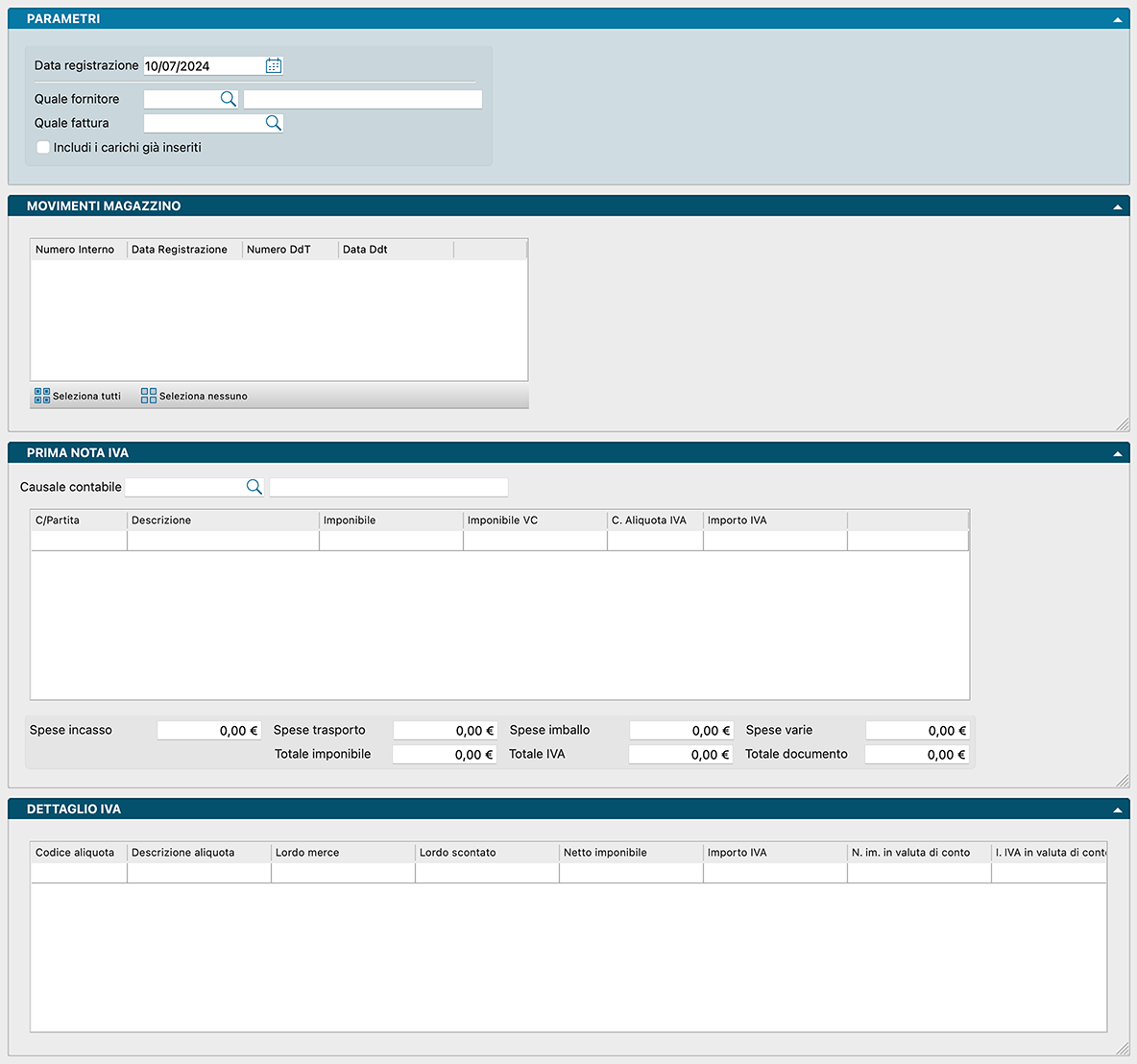The width and height of the screenshot is (1137, 1064).
Task: Click the Numero Interno column header
Action: point(78,250)
